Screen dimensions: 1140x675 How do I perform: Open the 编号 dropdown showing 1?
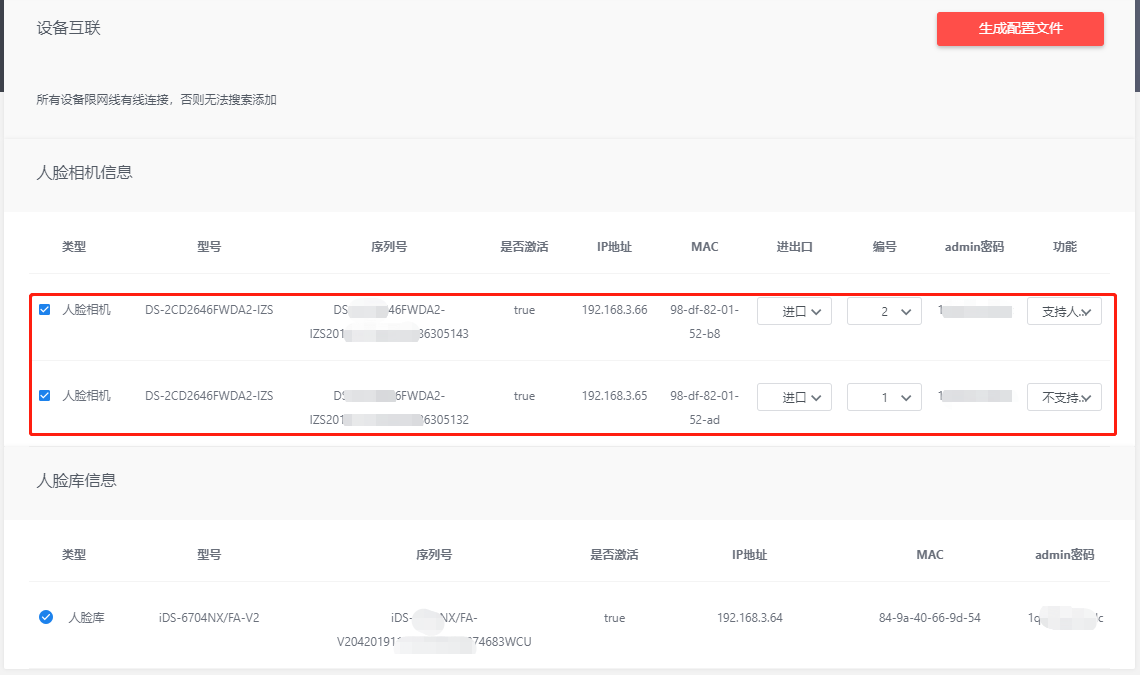[884, 397]
